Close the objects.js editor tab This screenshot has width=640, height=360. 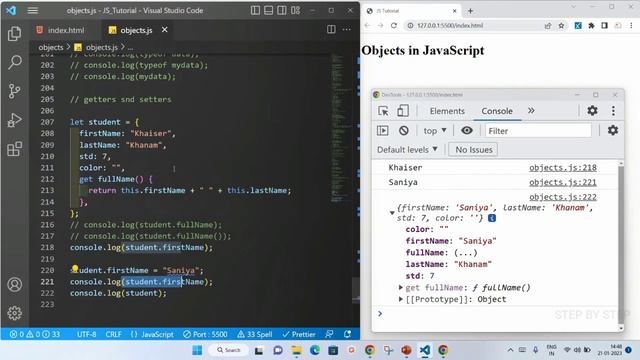[164, 30]
